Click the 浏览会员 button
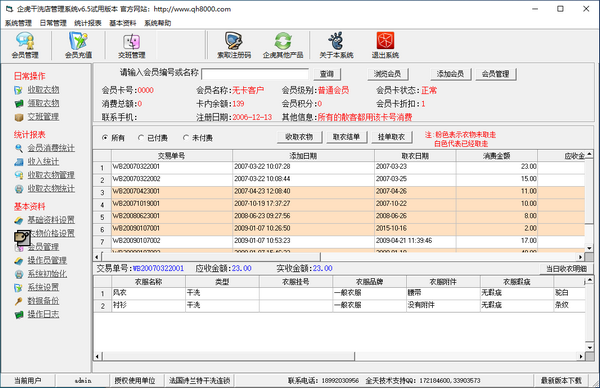 pyautogui.click(x=387, y=74)
